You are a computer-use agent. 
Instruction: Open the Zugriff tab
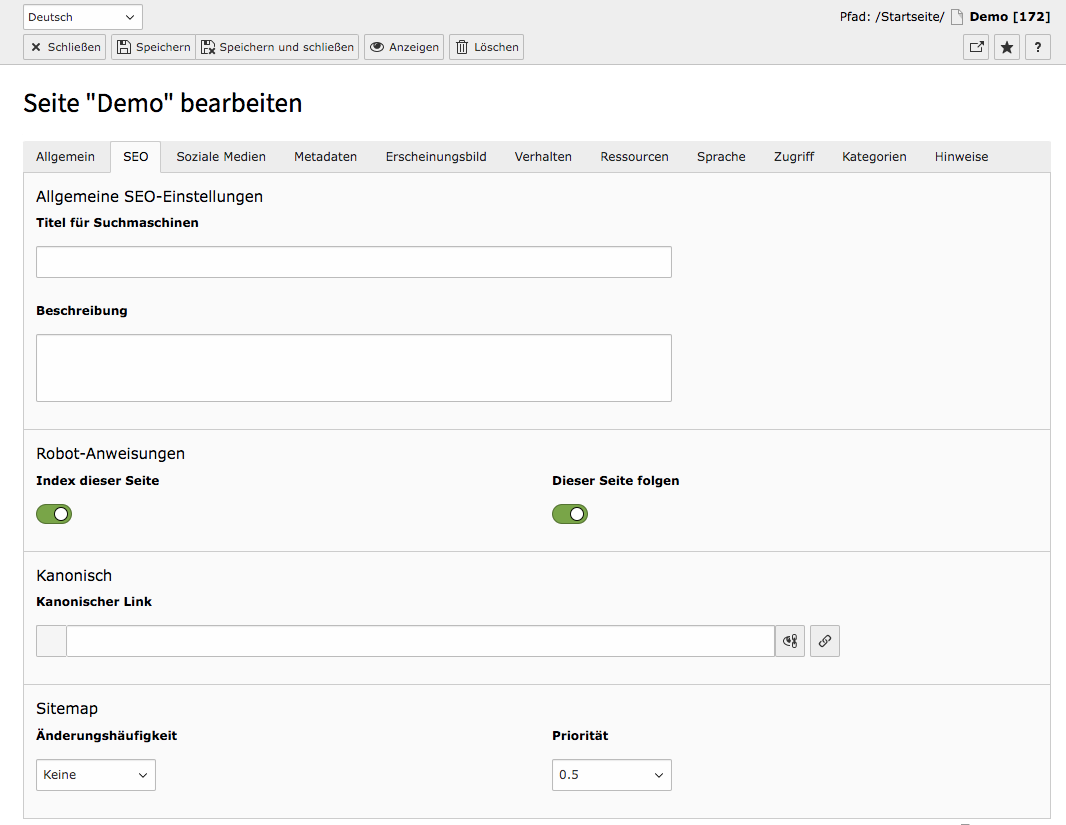pos(793,156)
